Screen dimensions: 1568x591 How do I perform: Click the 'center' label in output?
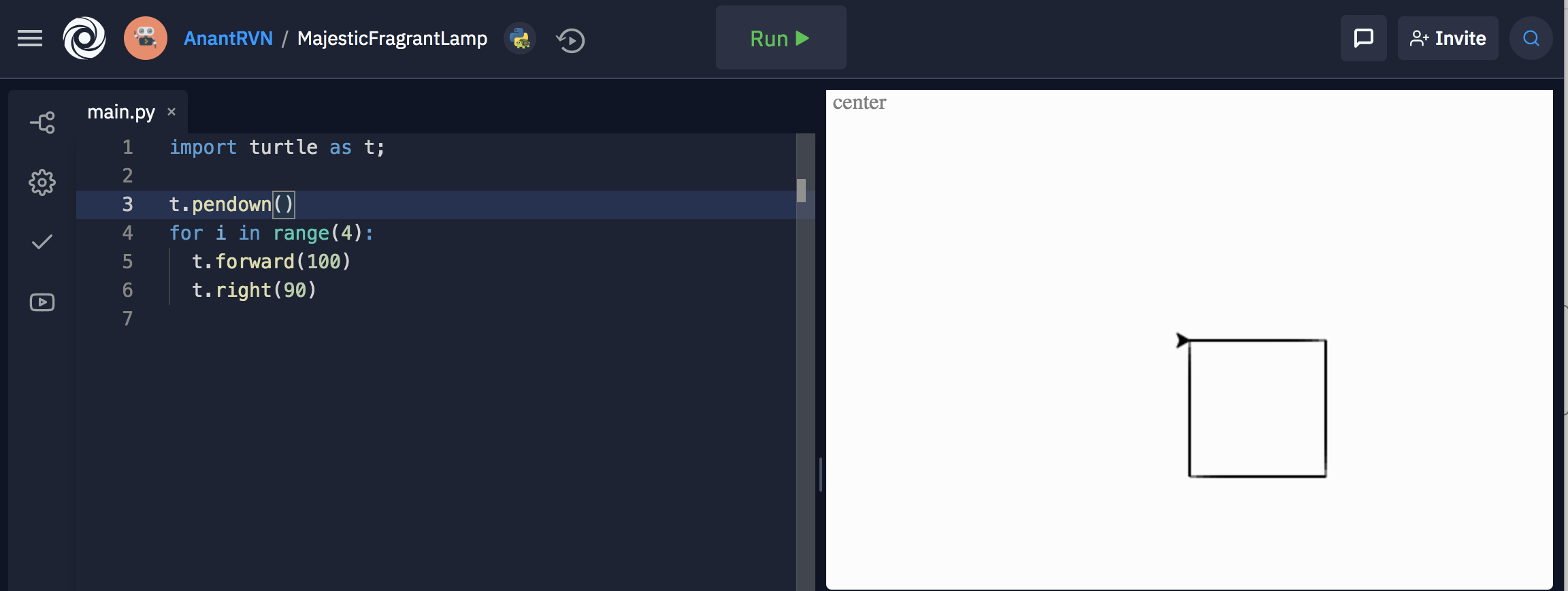click(x=859, y=102)
